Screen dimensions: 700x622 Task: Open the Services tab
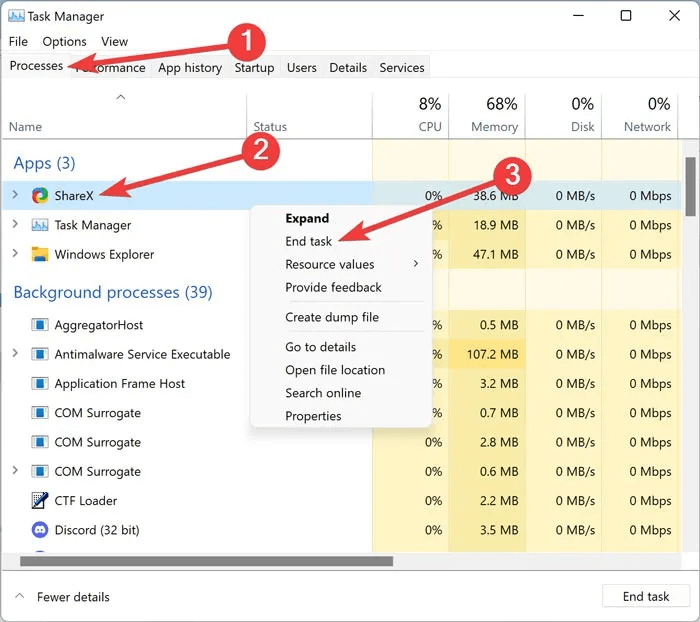(x=402, y=68)
